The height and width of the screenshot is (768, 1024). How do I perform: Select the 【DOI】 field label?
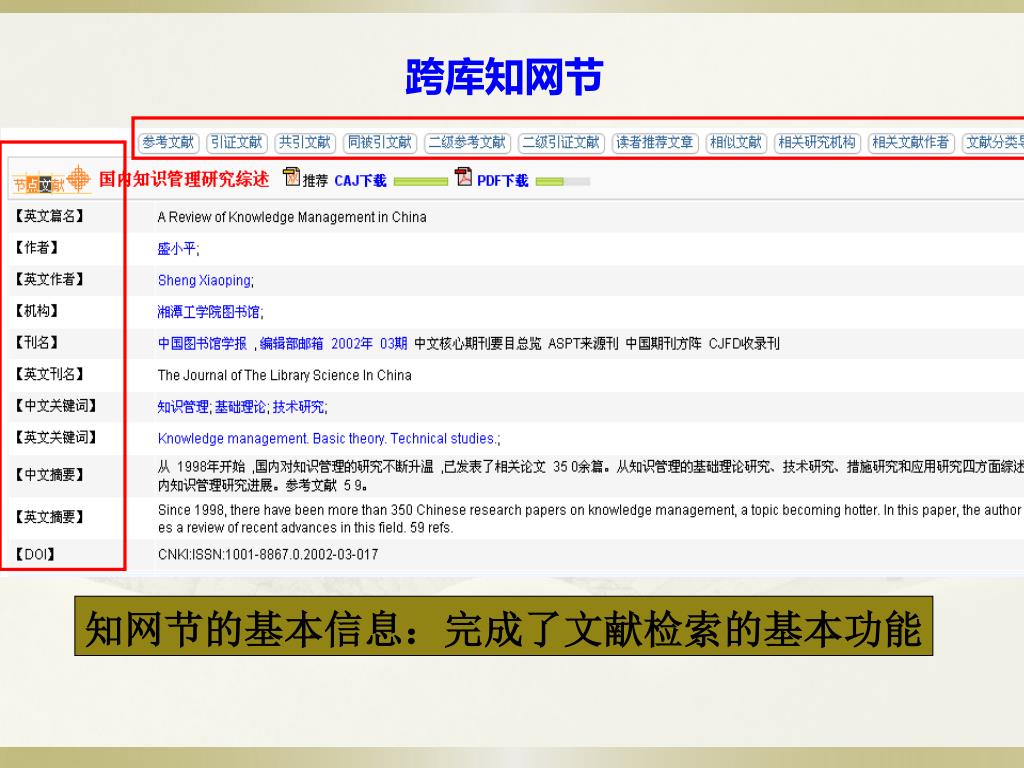coord(35,554)
